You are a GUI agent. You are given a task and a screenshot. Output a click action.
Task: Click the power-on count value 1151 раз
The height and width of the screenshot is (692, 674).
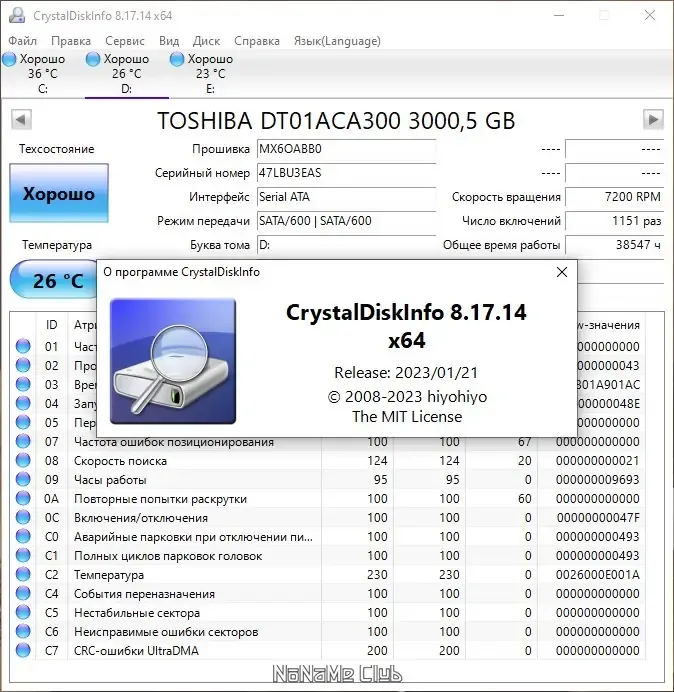(x=614, y=221)
